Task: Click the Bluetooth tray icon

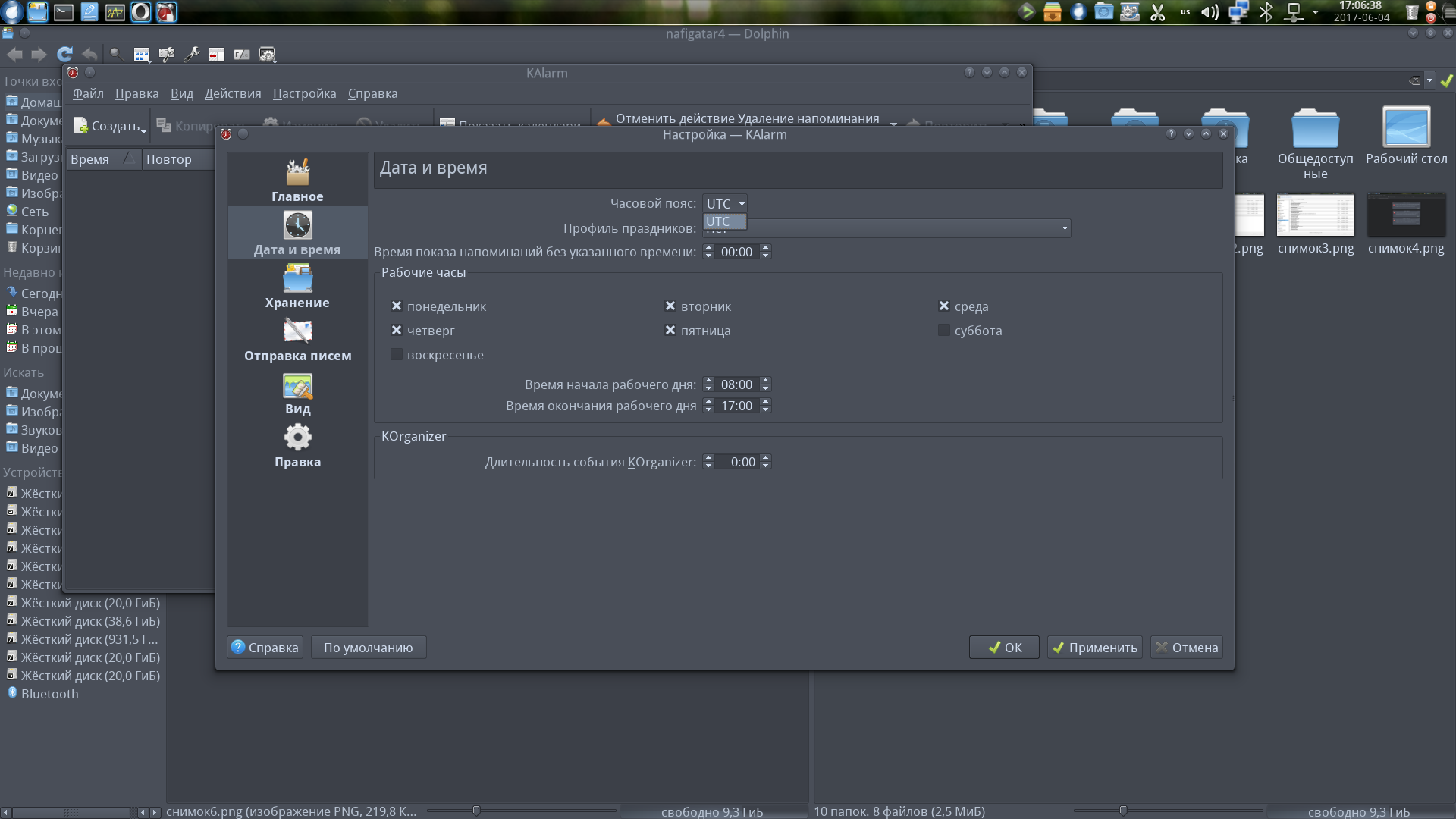Action: point(1266,12)
